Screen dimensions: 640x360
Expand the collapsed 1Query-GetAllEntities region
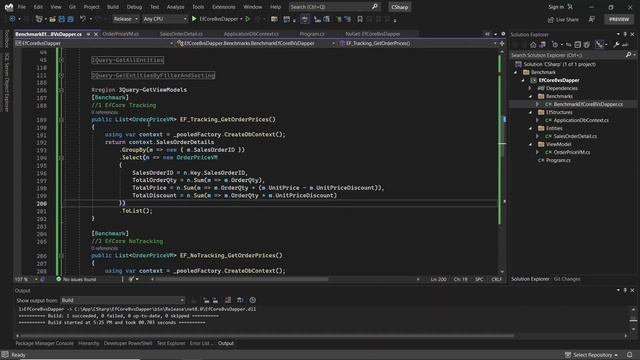61,60
